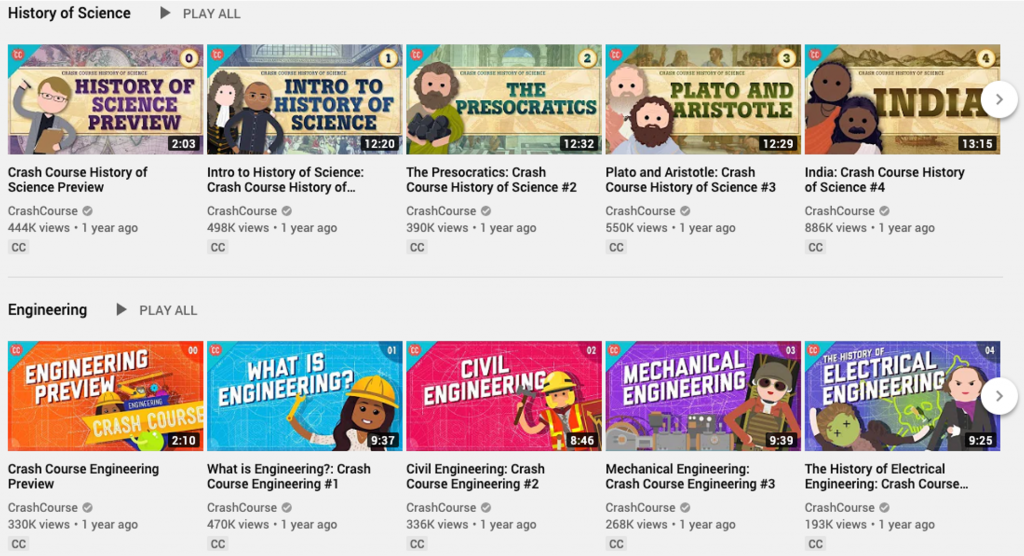Click title 'Crash Course History of Science Preview'
The image size is (1024, 556).
pyautogui.click(x=78, y=180)
